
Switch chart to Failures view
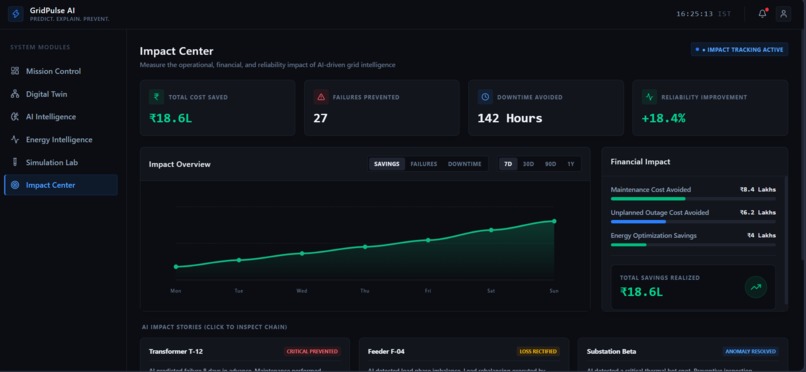click(x=424, y=164)
